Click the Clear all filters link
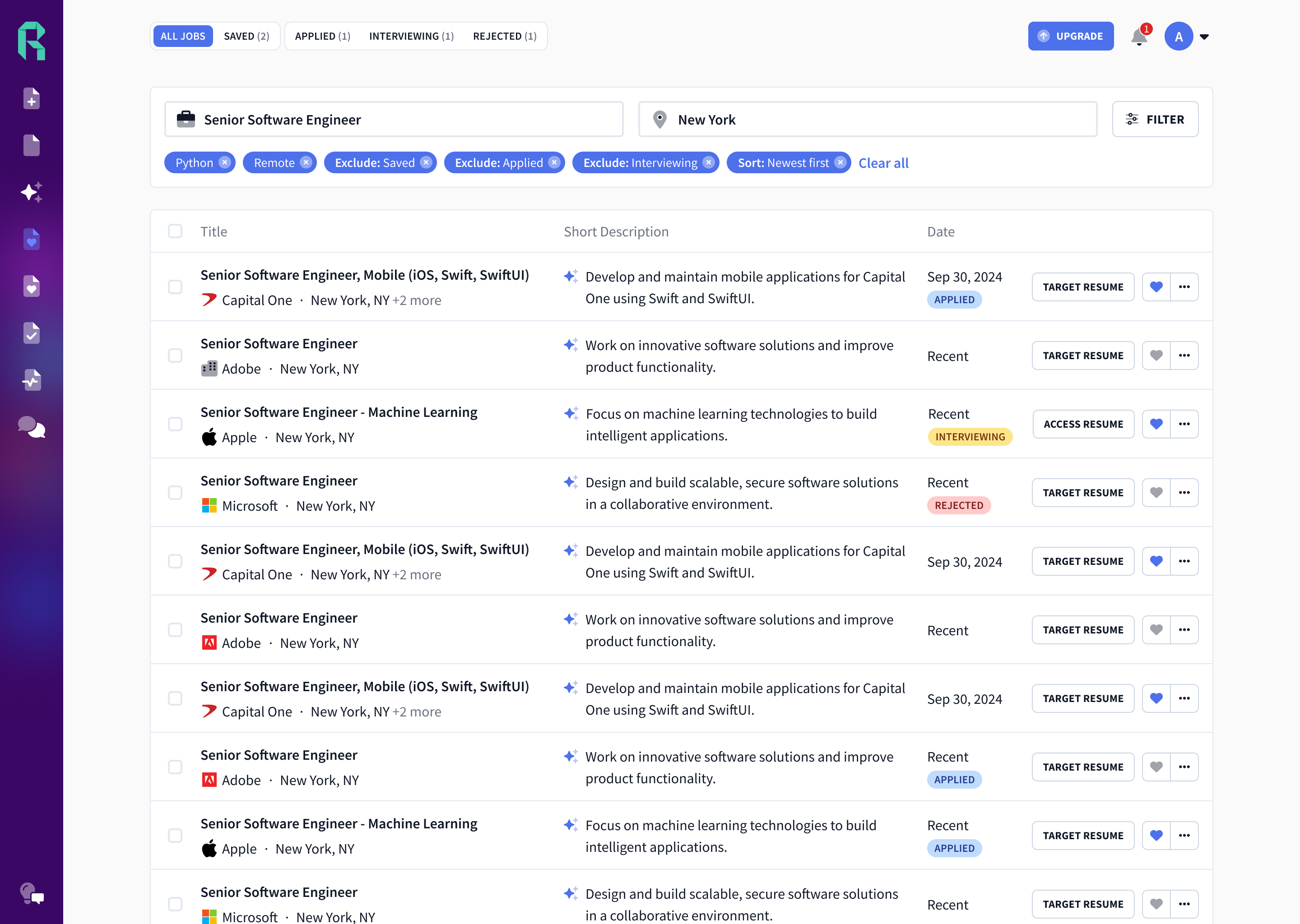 (x=883, y=163)
